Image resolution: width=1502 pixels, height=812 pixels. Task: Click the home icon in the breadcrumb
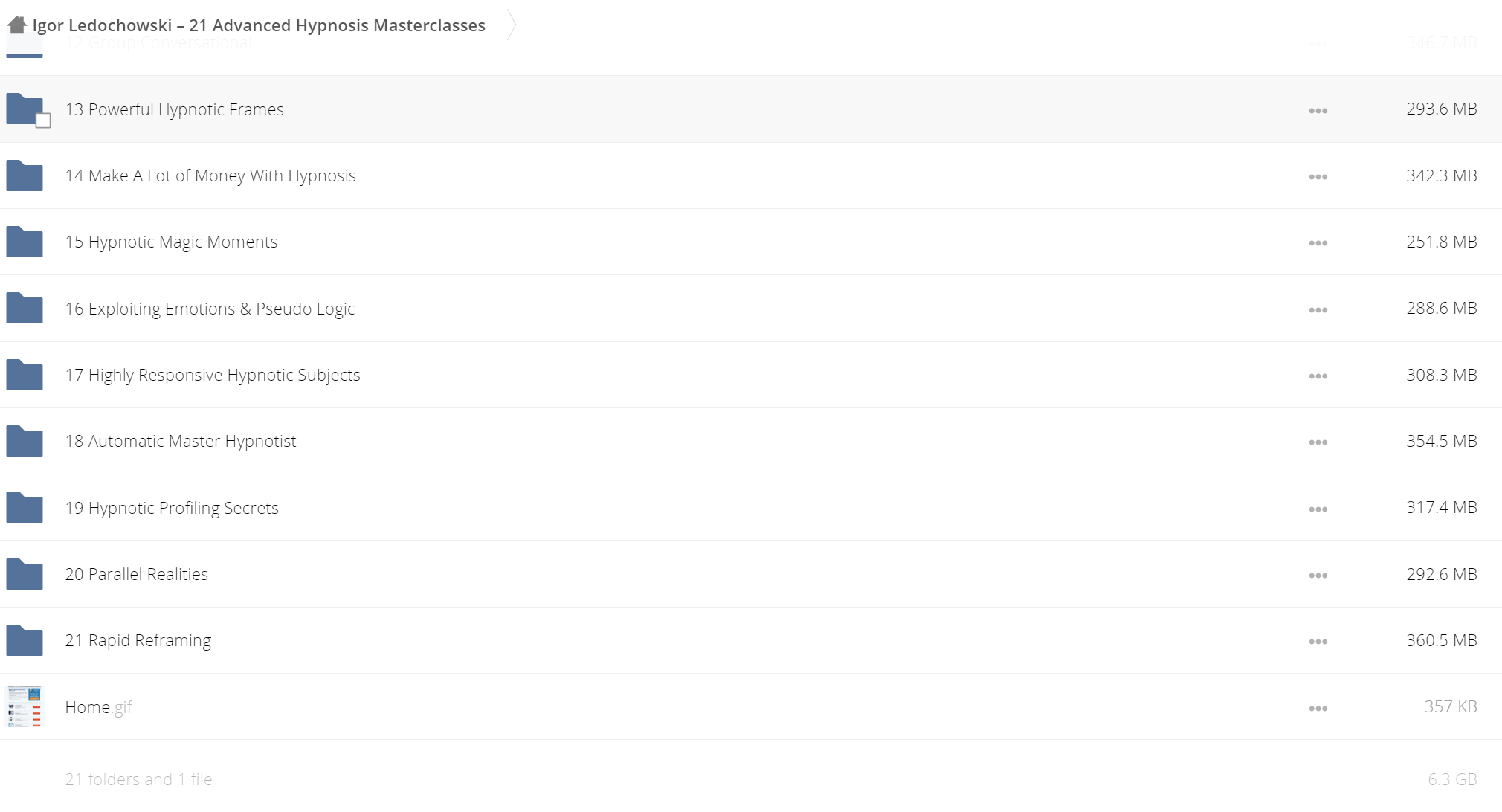(x=17, y=25)
